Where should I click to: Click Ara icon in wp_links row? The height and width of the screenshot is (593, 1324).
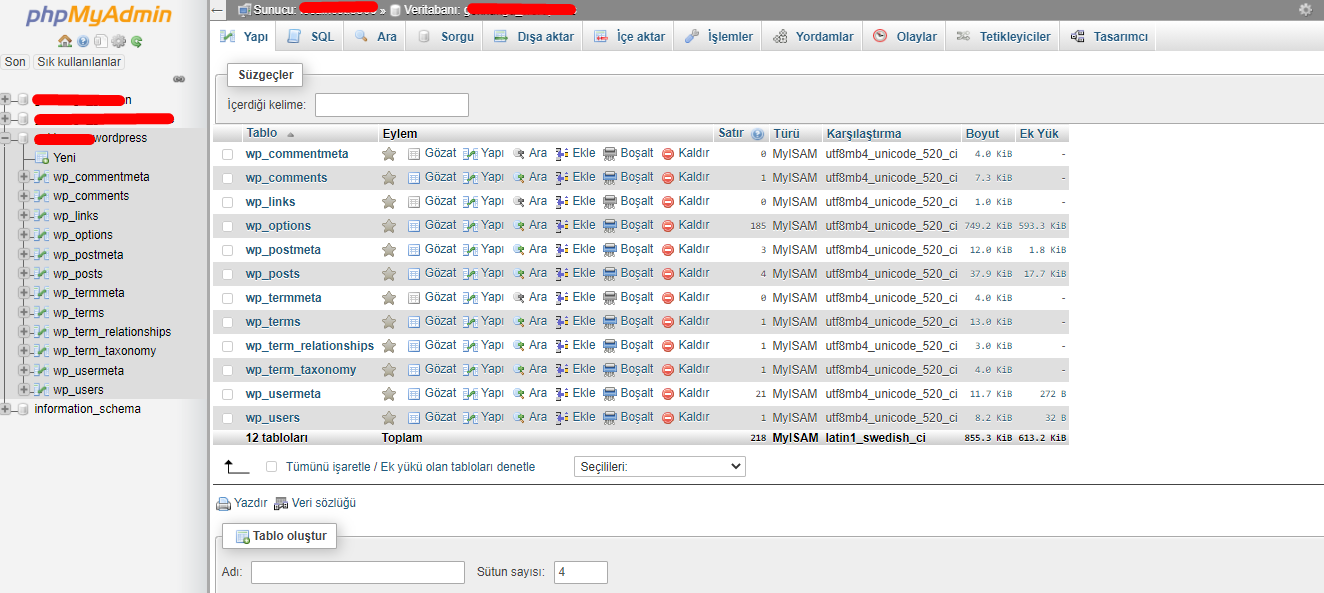[x=519, y=202]
